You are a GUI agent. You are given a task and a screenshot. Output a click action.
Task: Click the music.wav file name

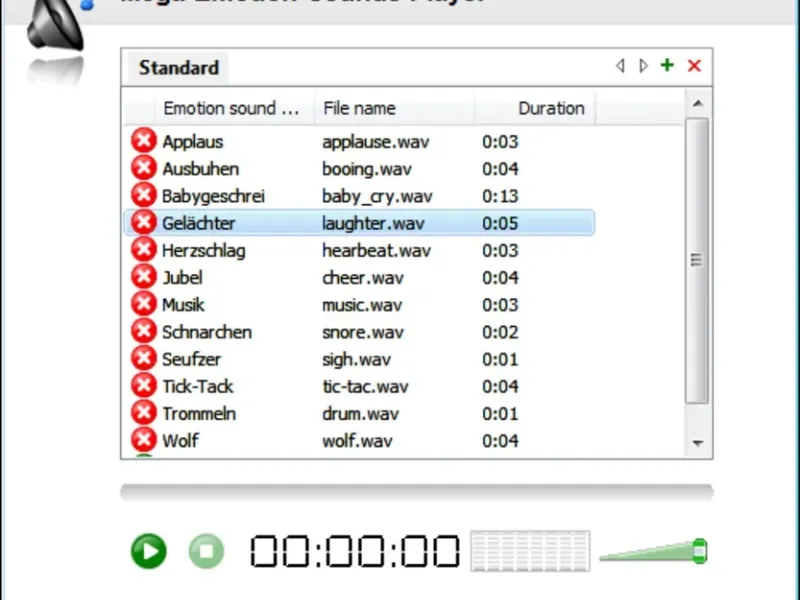coord(362,305)
